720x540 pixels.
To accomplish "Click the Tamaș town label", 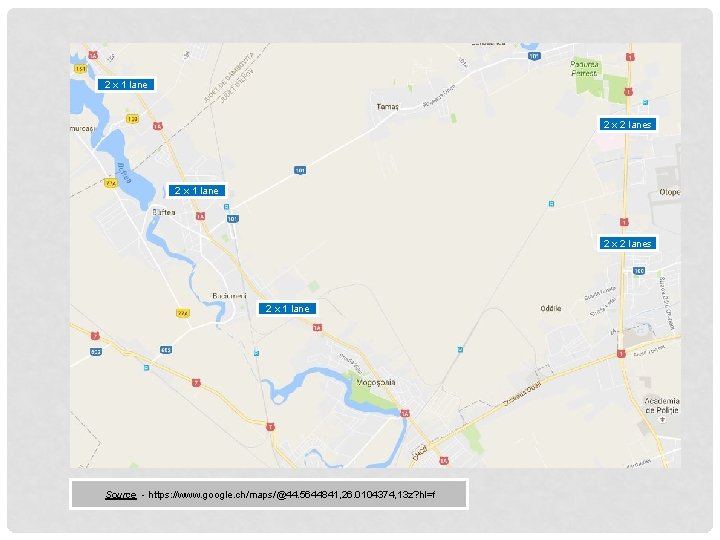I will pos(388,107).
